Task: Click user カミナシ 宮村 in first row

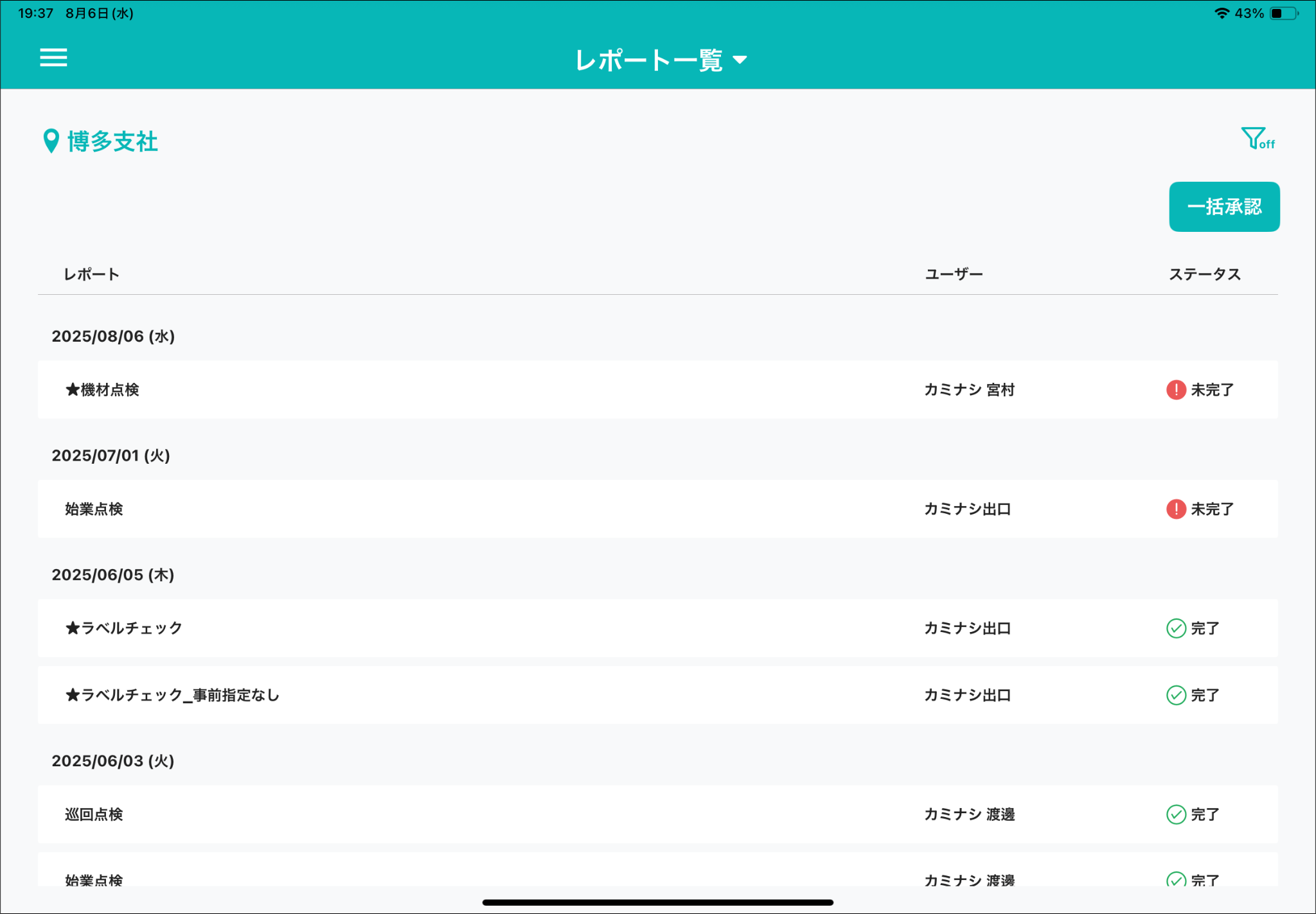Action: click(x=969, y=390)
